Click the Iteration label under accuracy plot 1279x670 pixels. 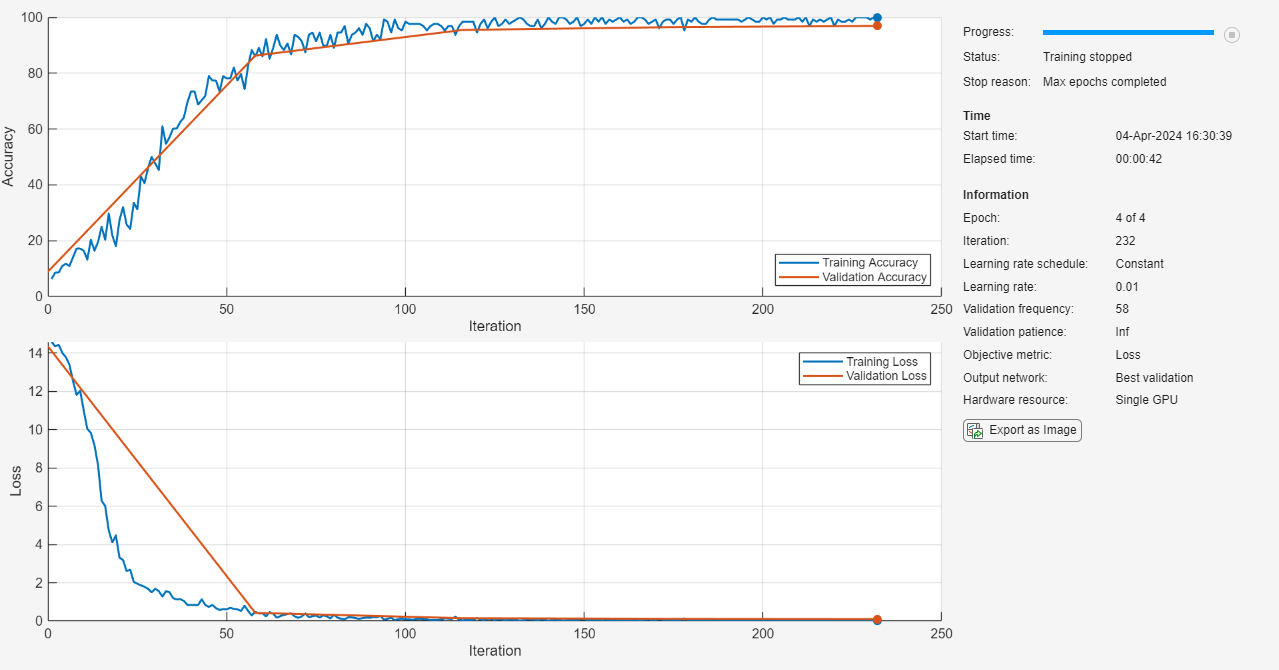click(x=494, y=326)
